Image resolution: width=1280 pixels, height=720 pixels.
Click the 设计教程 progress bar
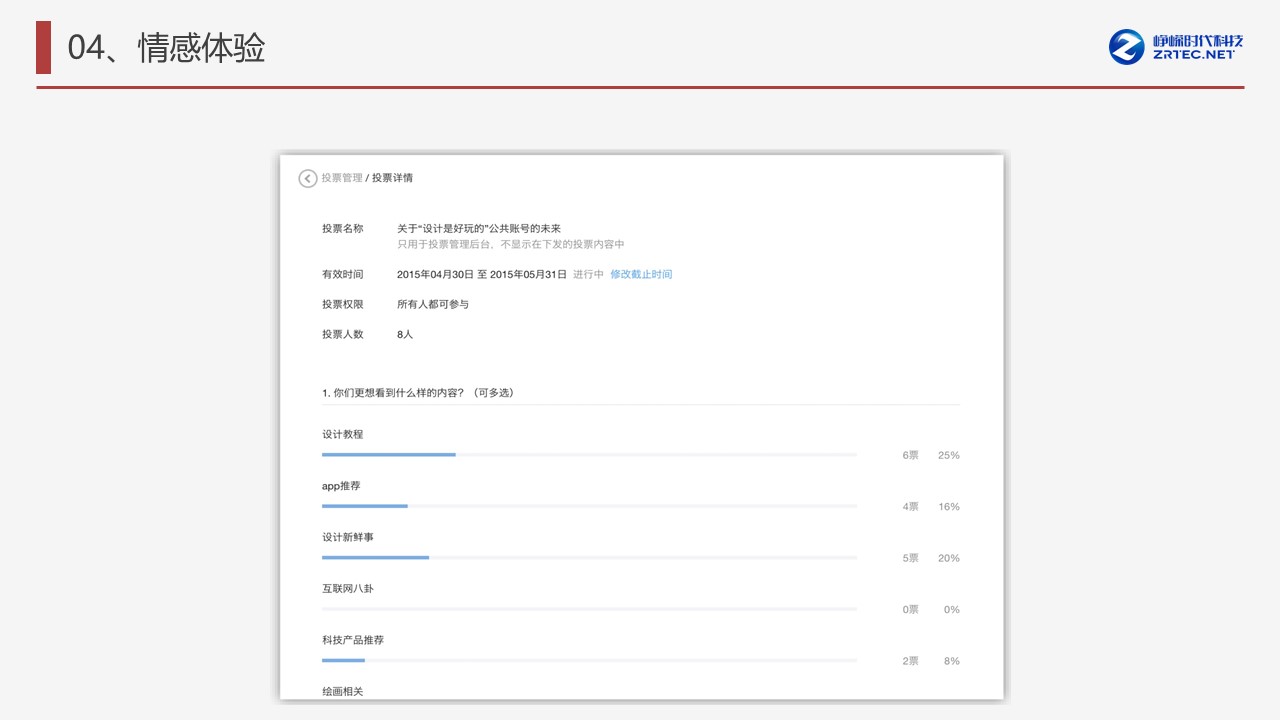[x=589, y=455]
